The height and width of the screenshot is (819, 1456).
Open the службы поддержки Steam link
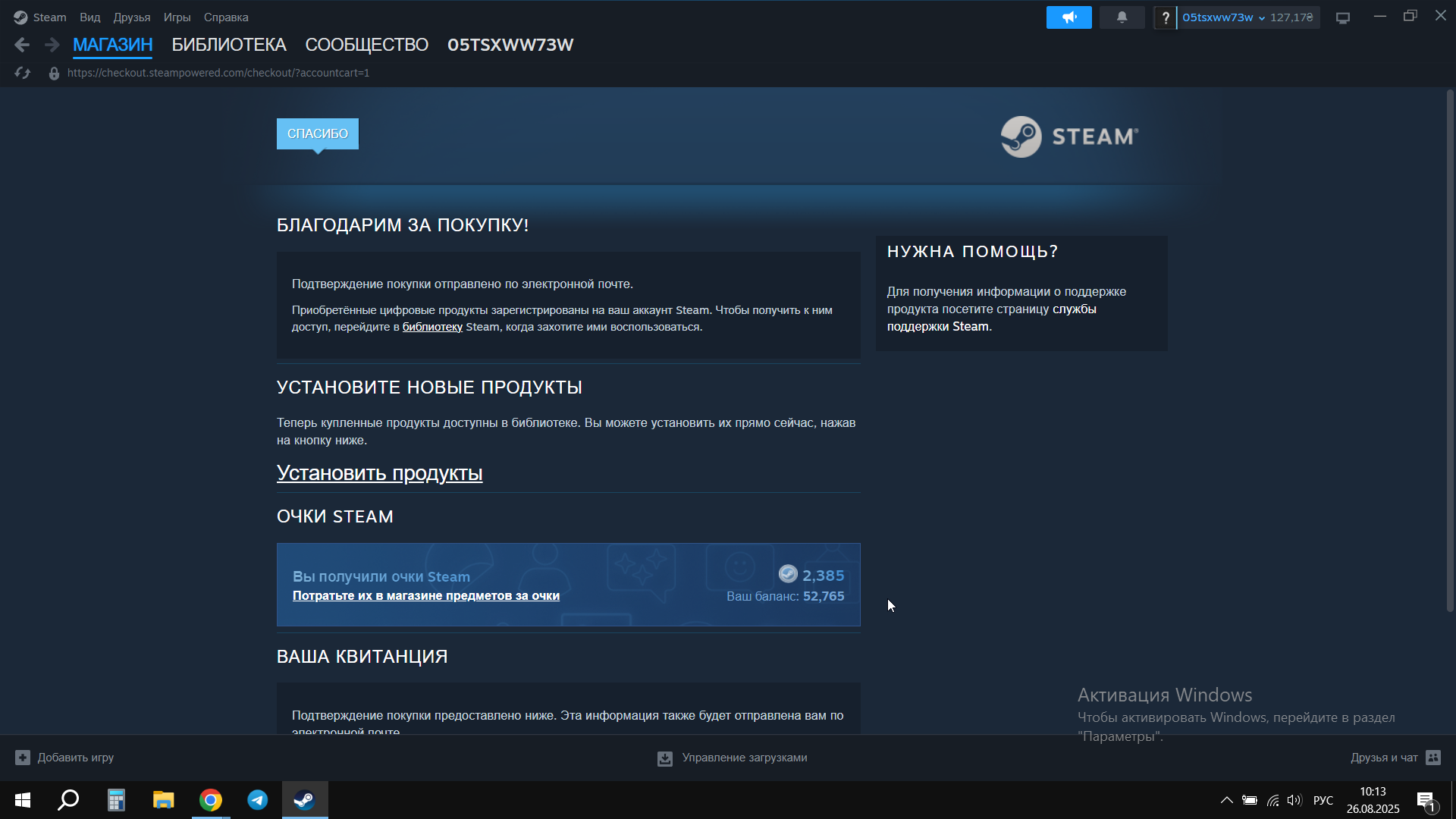[x=992, y=318]
